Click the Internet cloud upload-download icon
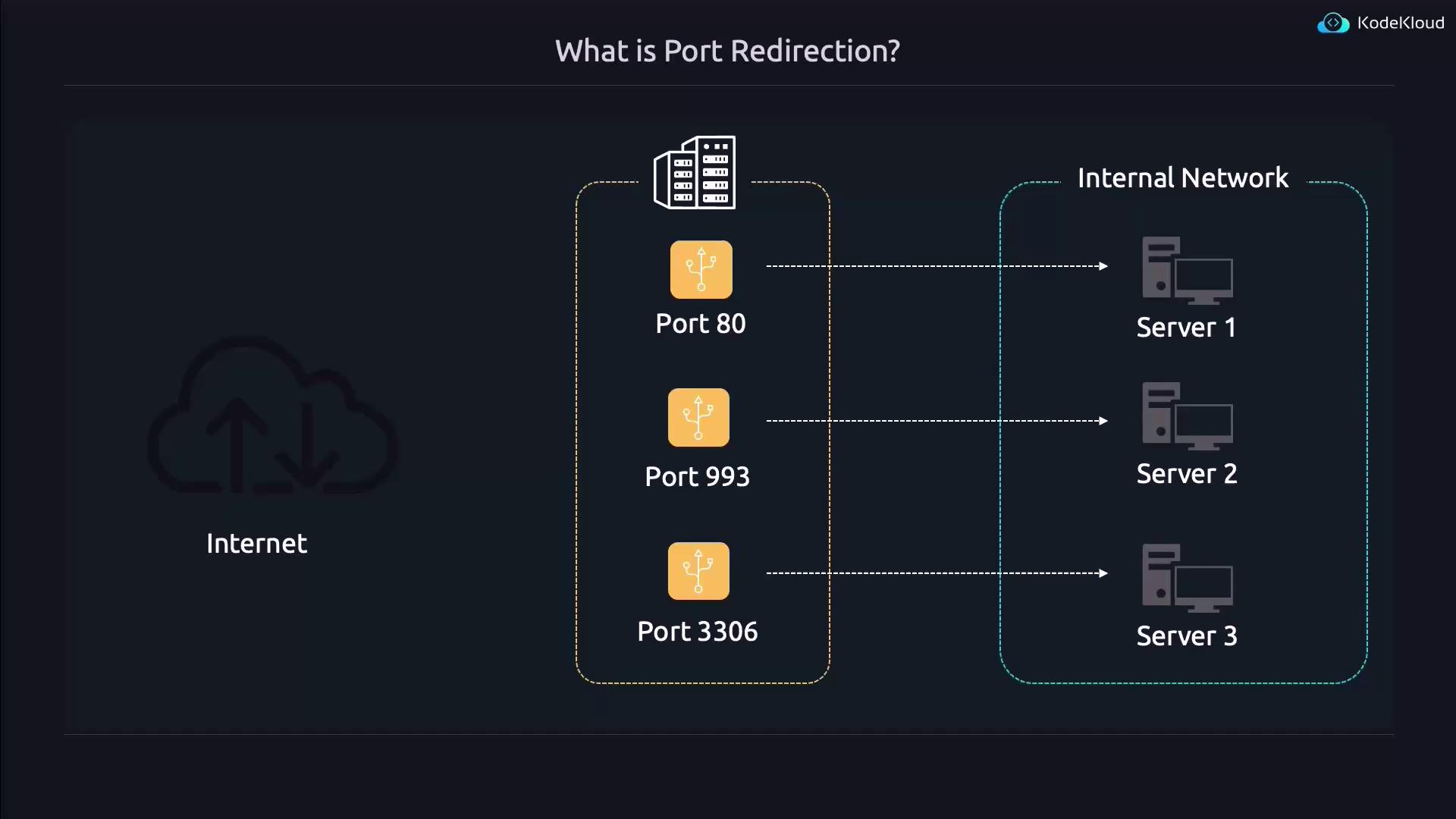 (272, 416)
